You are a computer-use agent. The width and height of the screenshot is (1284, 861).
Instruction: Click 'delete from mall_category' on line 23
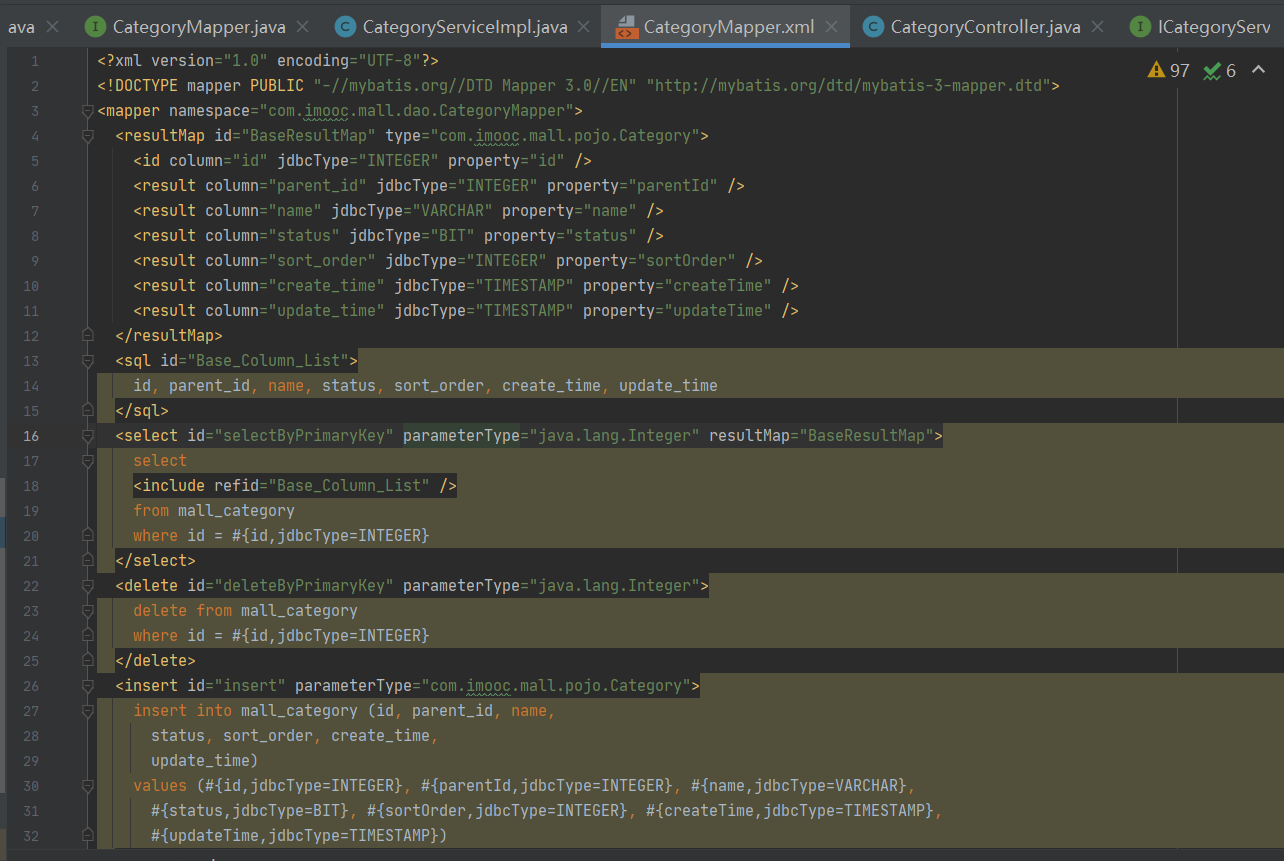point(245,611)
